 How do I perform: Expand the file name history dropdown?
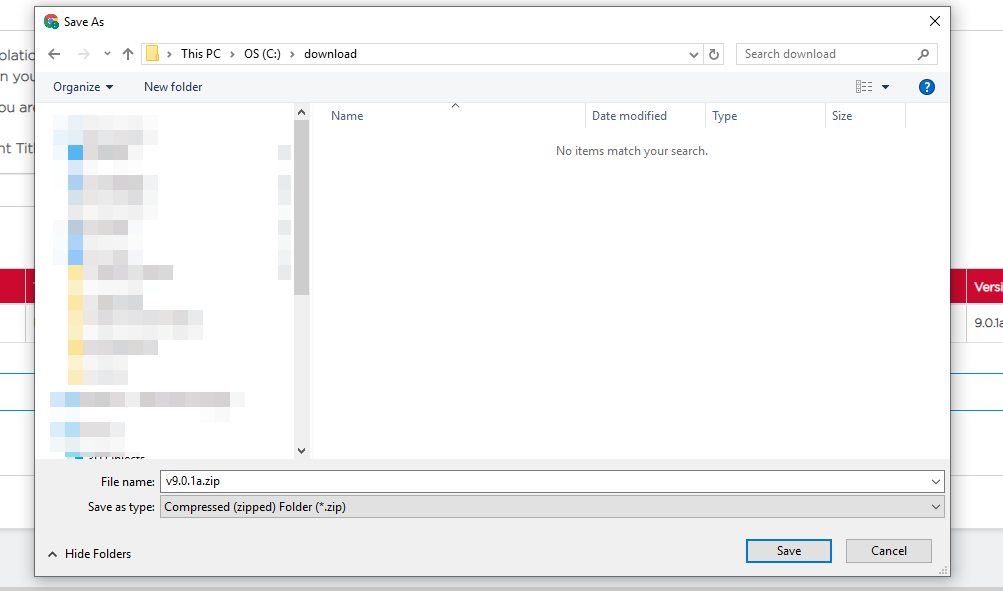click(934, 481)
